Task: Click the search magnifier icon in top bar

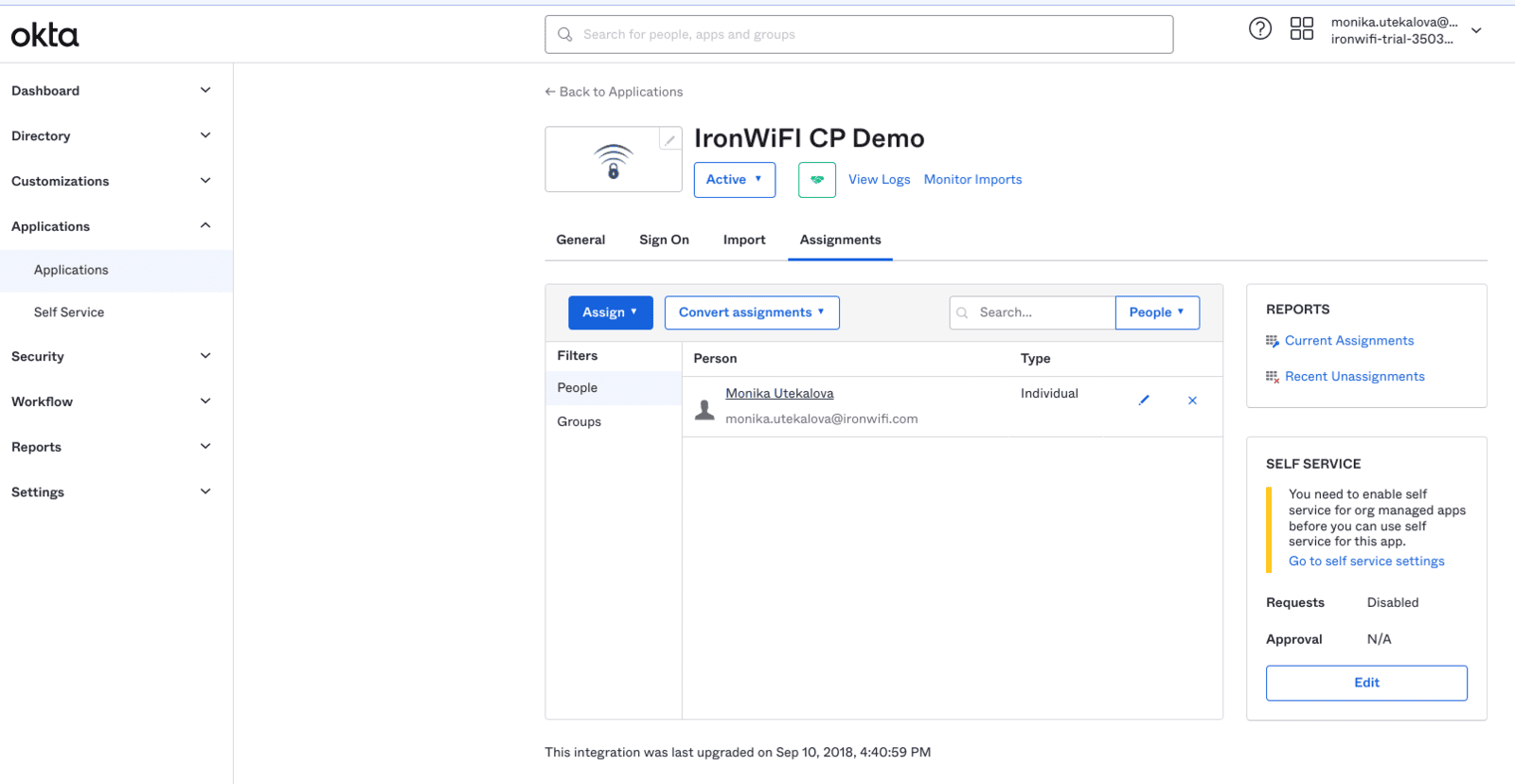Action: [x=565, y=34]
